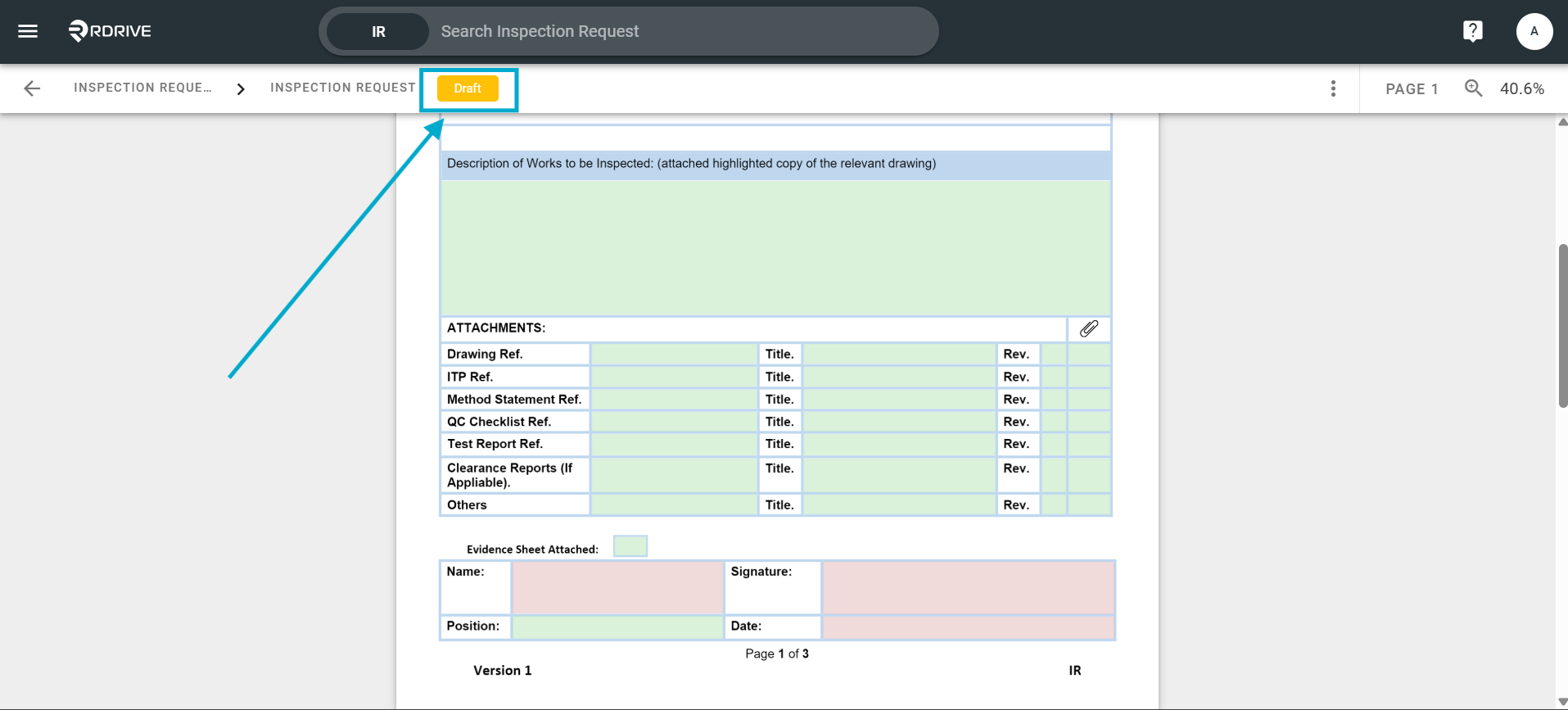The height and width of the screenshot is (710, 1568).
Task: Click the Drawing Ref. reference field
Action: [674, 354]
